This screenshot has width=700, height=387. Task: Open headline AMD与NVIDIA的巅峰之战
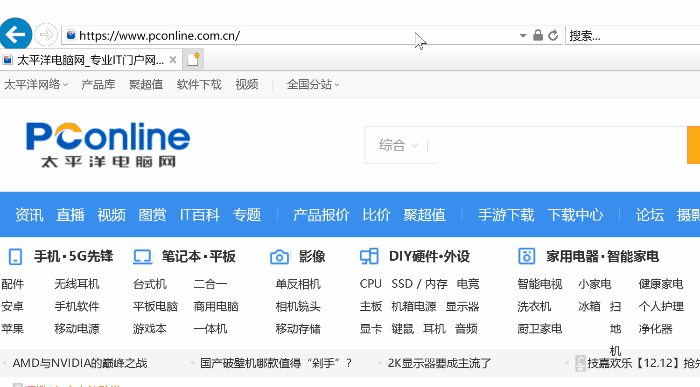79,363
